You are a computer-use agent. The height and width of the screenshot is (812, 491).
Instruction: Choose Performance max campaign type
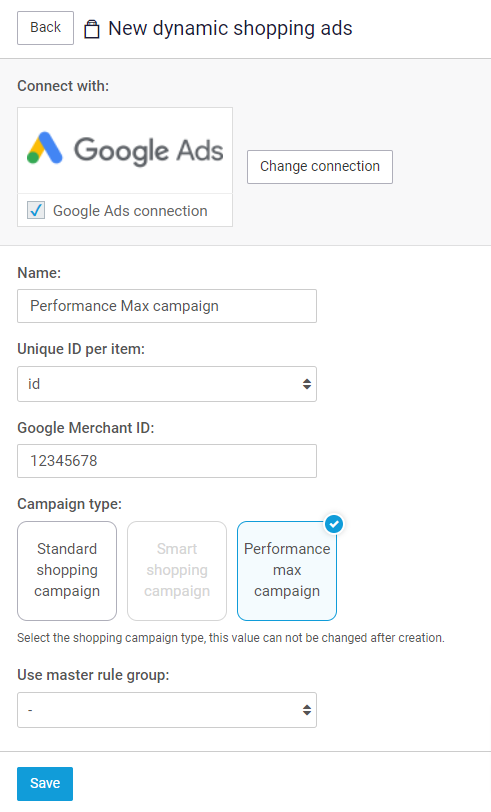tap(287, 571)
